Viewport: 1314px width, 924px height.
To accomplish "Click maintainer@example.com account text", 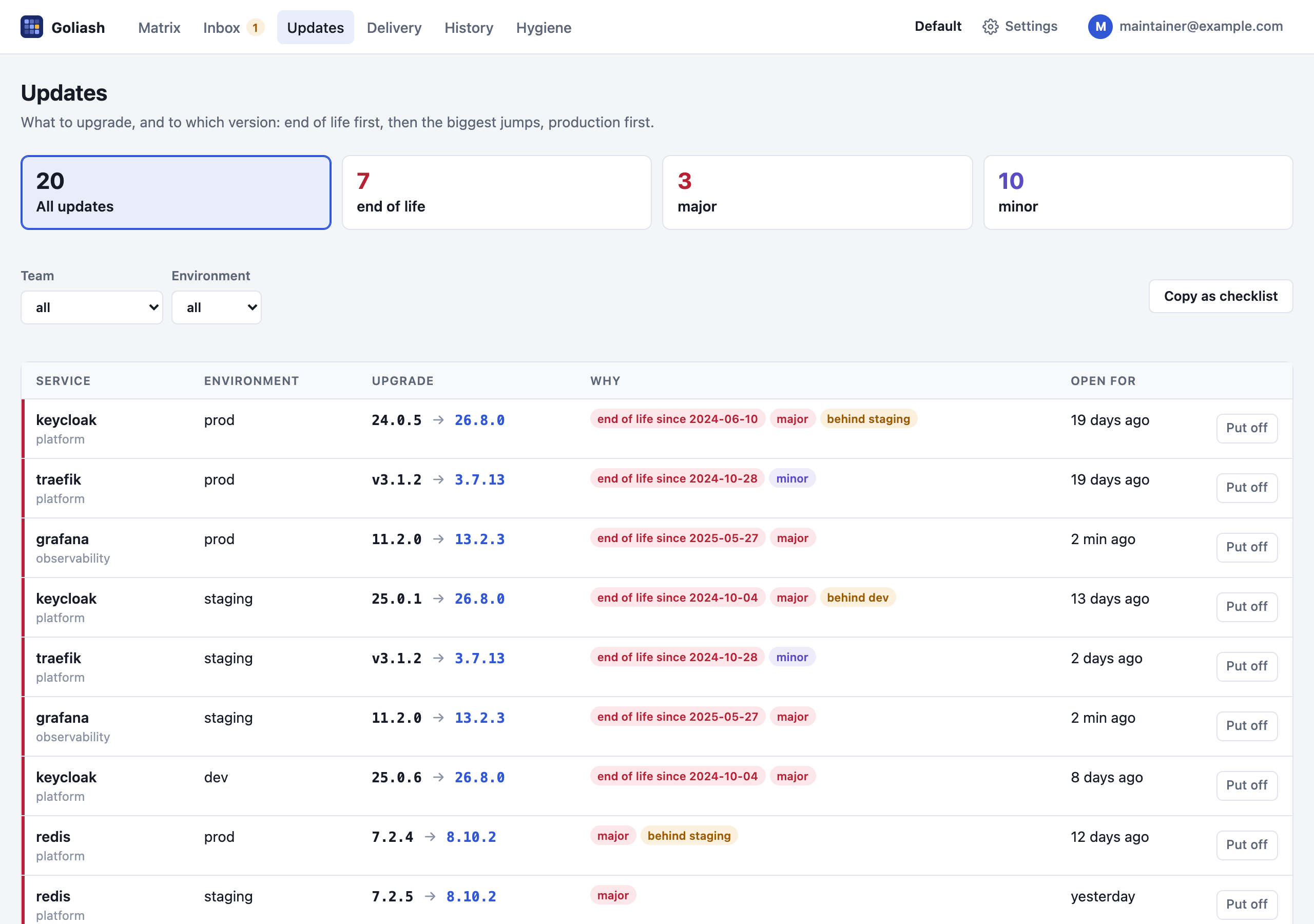I will coord(1201,26).
